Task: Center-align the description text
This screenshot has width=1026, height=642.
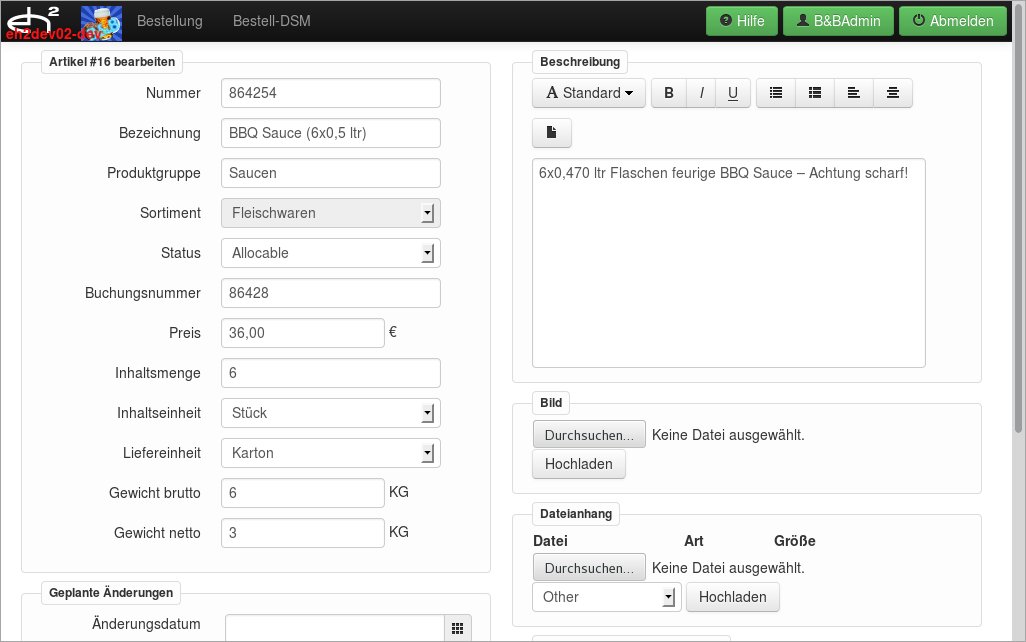Action: [892, 93]
